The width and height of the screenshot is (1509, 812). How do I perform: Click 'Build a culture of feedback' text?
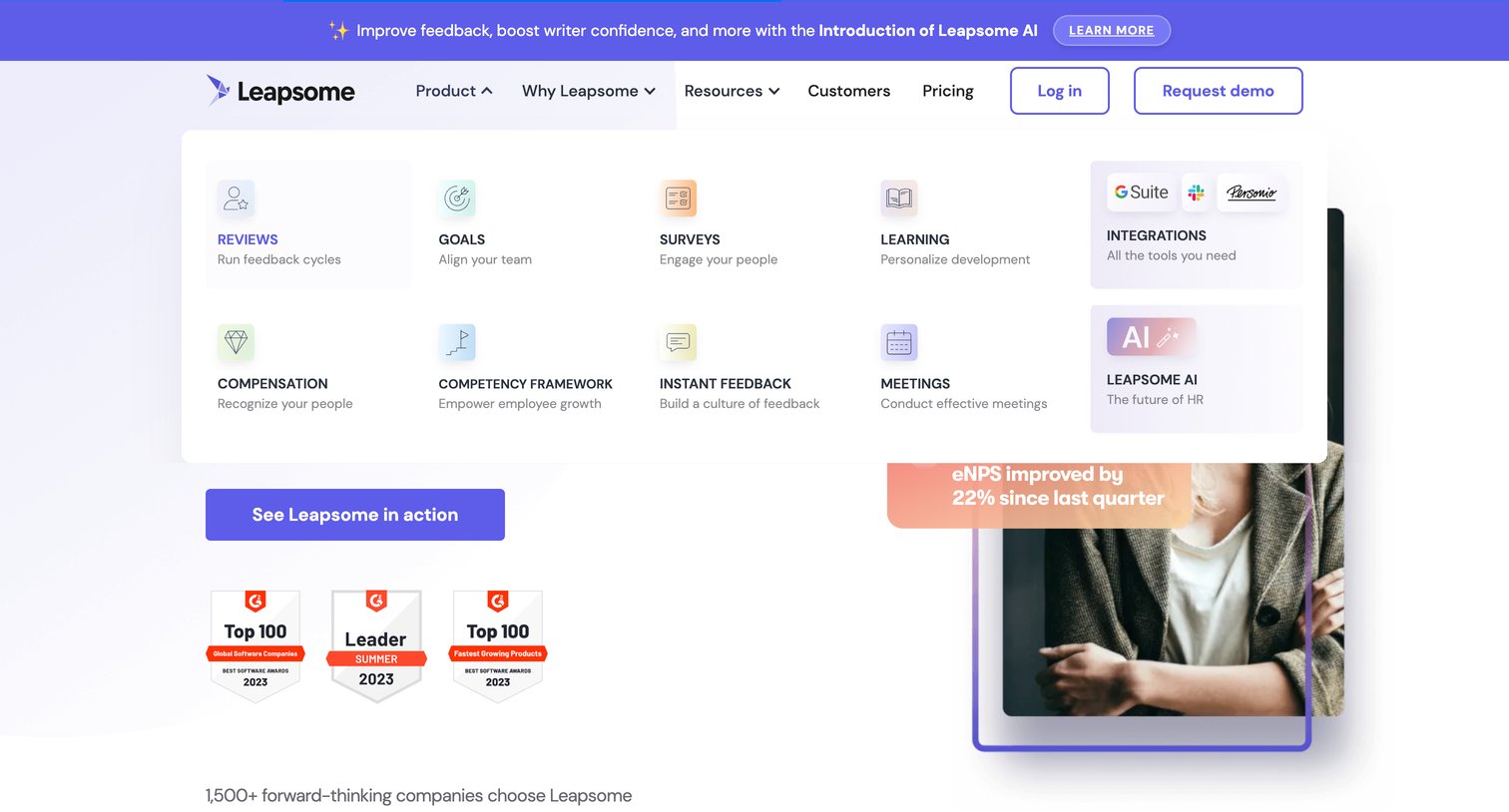point(740,404)
